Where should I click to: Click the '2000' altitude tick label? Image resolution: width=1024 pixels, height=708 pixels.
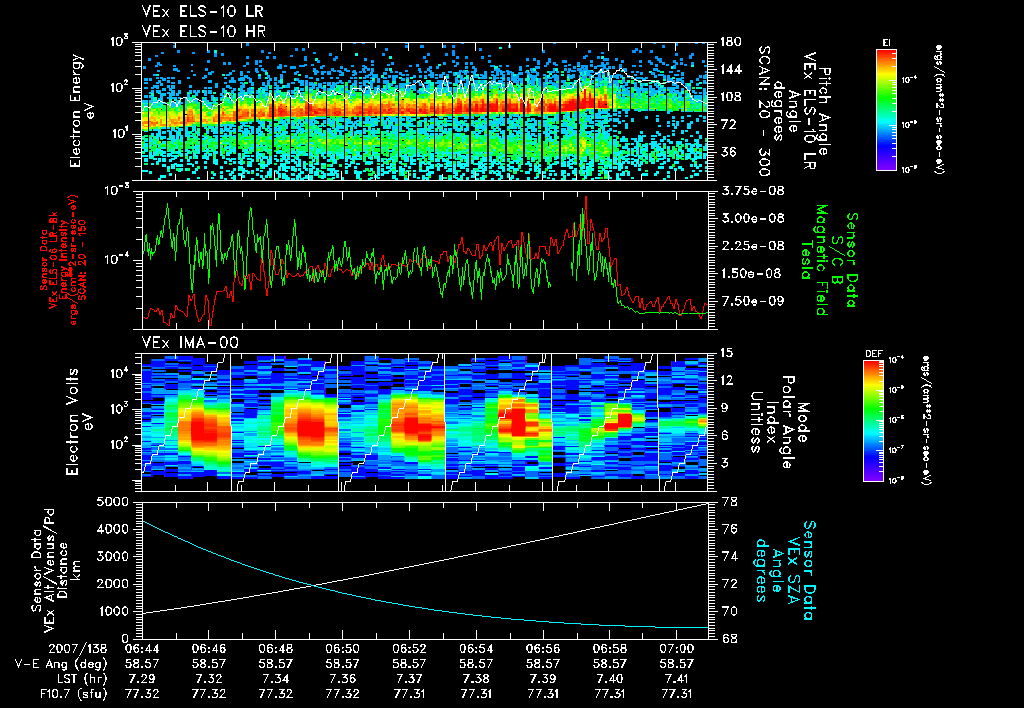tap(114, 584)
